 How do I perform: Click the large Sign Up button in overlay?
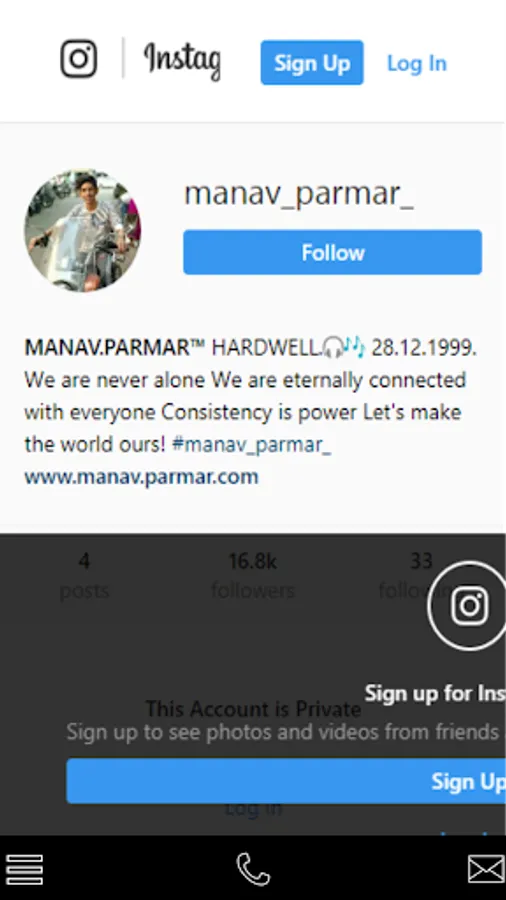coord(286,781)
